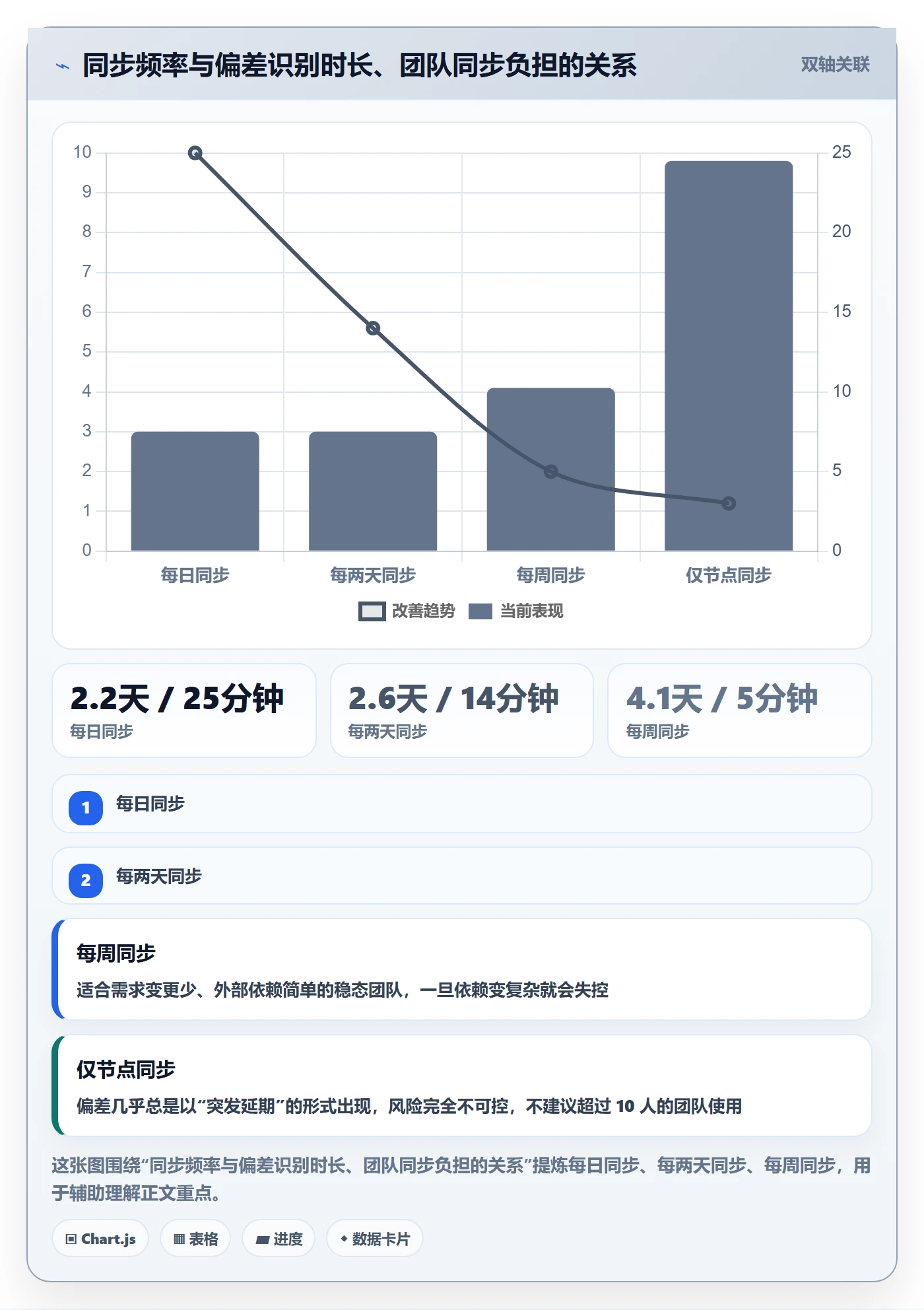Viewport: 924px width, 1310px height.
Task: Click the number 2 badge icon
Action: click(x=86, y=880)
